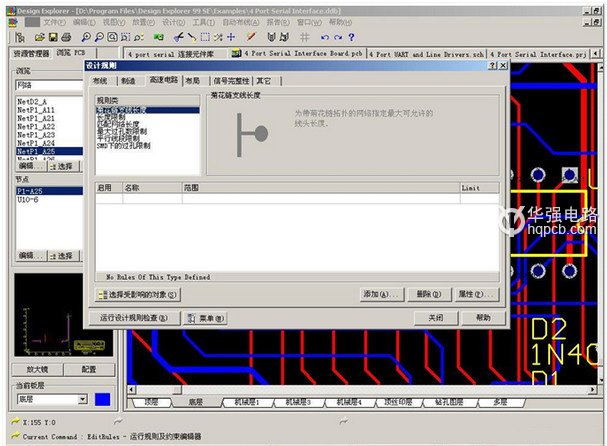This screenshot has width=607, height=446.
Task: Switch to the 布线 rules tab
Action: (100, 80)
